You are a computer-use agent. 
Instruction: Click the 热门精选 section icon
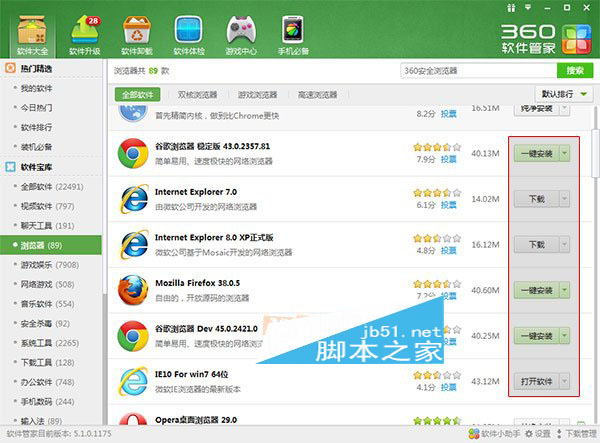[10, 68]
